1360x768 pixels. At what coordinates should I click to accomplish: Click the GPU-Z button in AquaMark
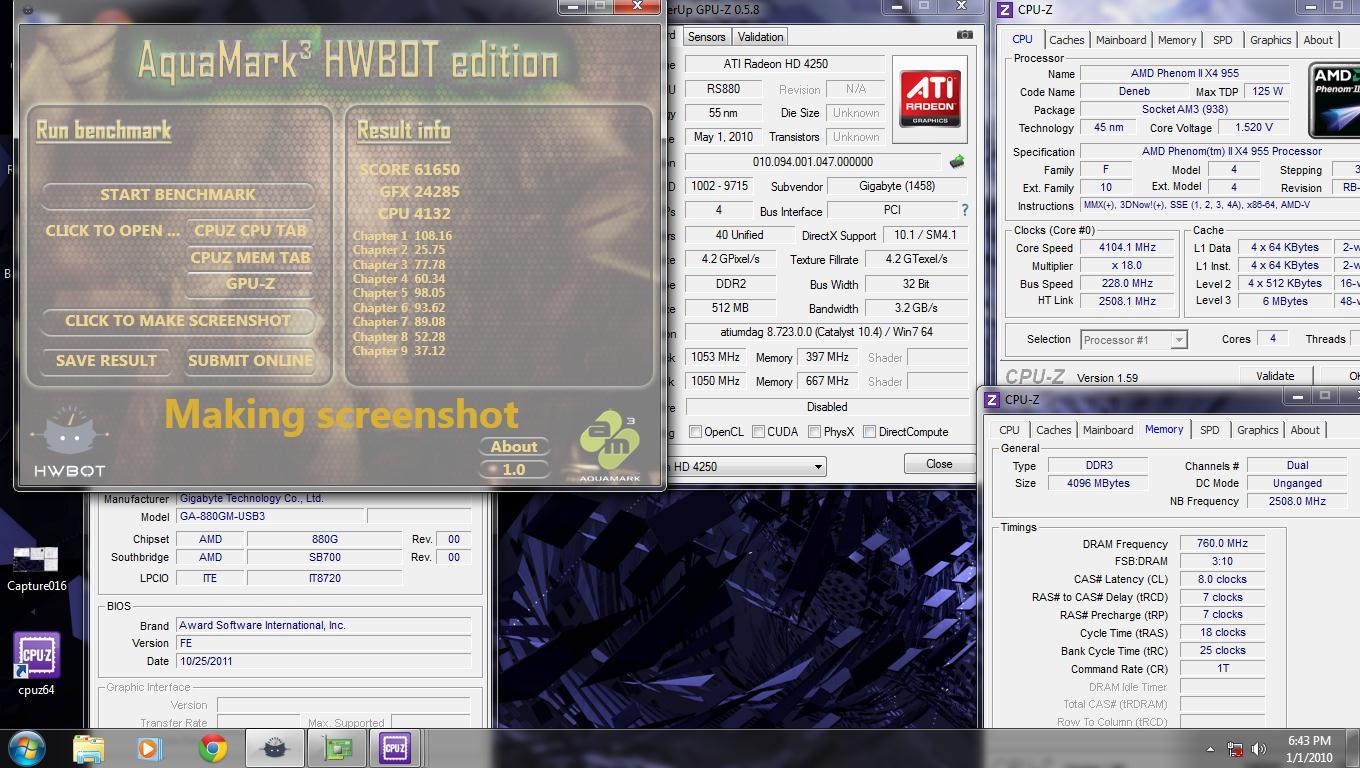[x=250, y=284]
